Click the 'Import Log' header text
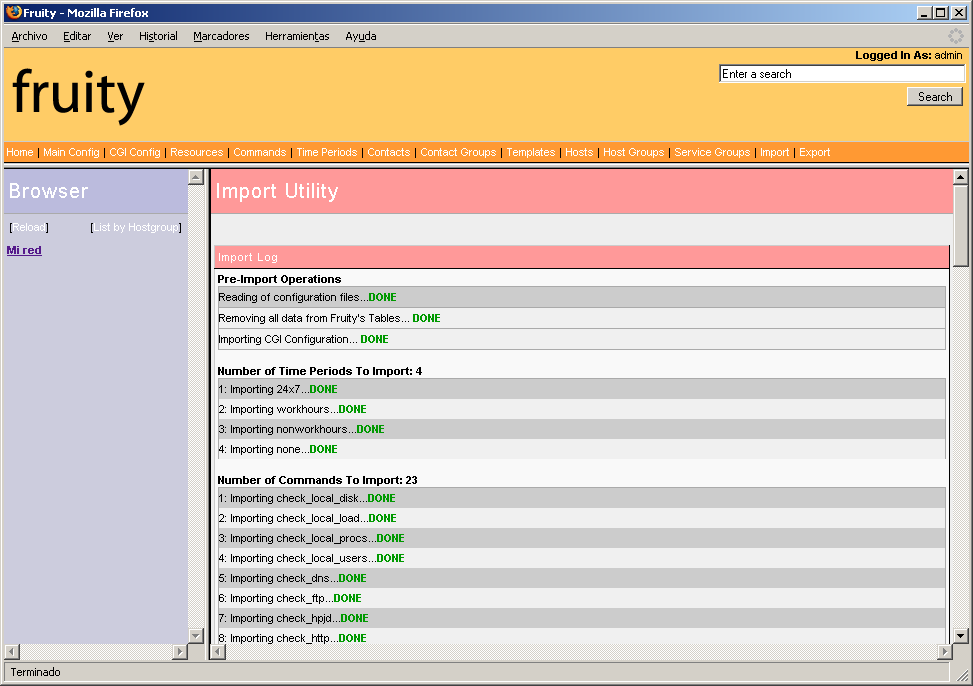The image size is (973, 686). click(x=248, y=257)
